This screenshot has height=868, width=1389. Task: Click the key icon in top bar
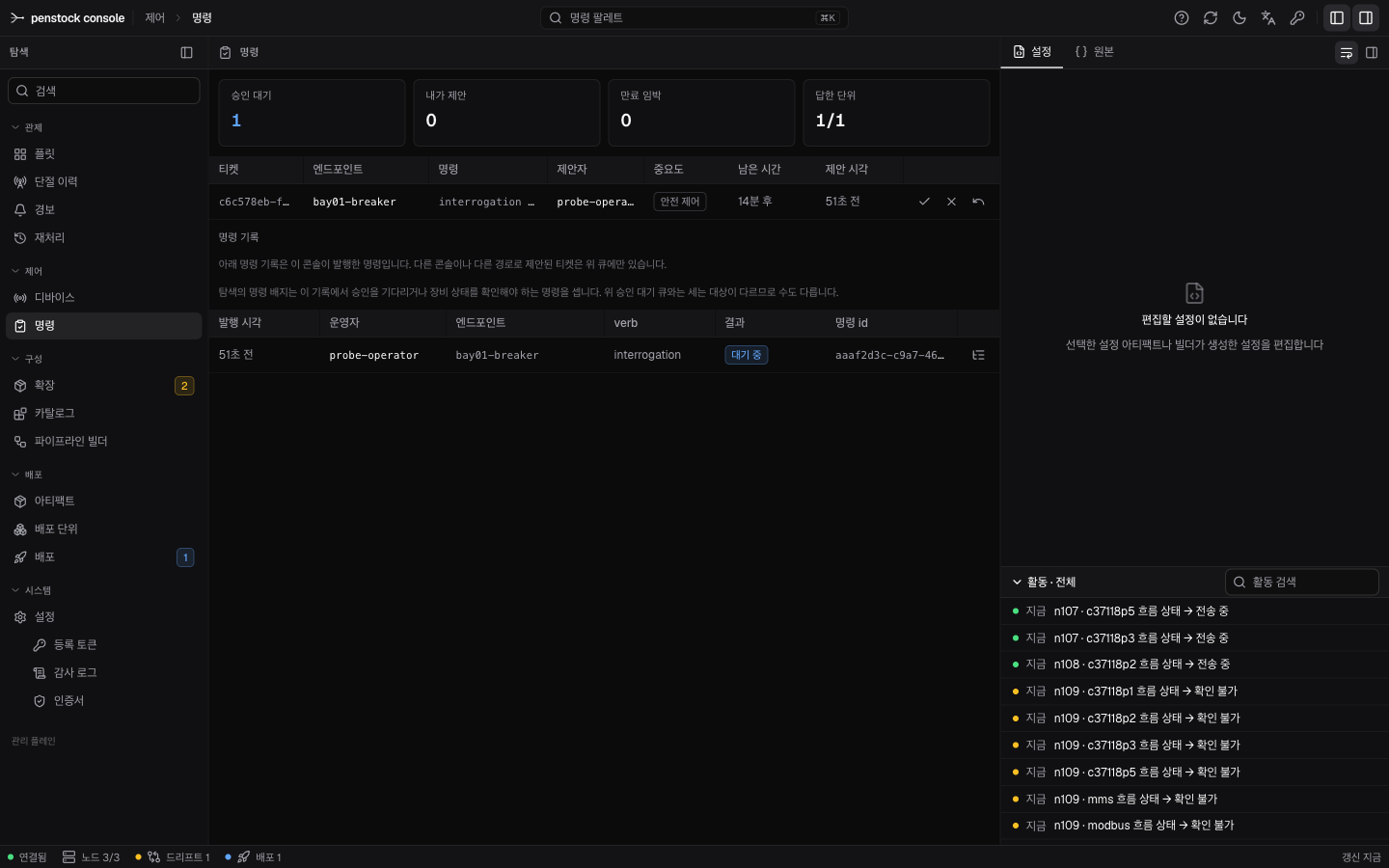click(1297, 18)
